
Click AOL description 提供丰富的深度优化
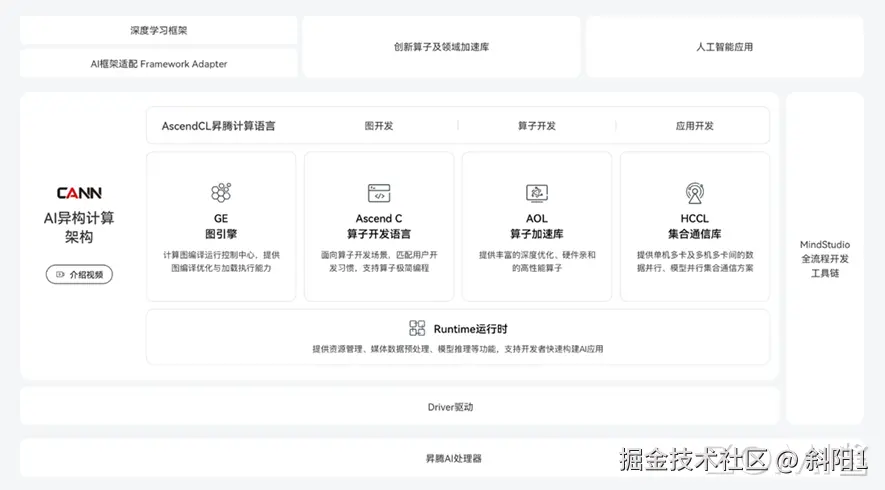click(x=537, y=261)
